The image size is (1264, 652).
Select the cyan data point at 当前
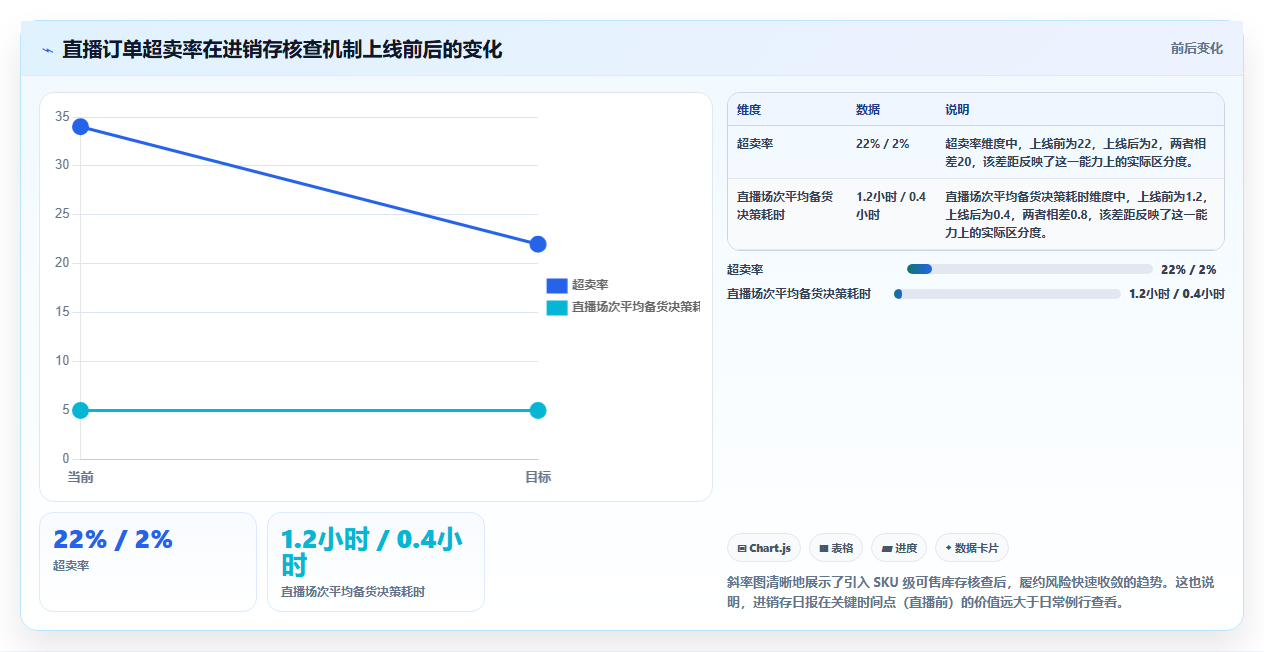pyautogui.click(x=81, y=410)
